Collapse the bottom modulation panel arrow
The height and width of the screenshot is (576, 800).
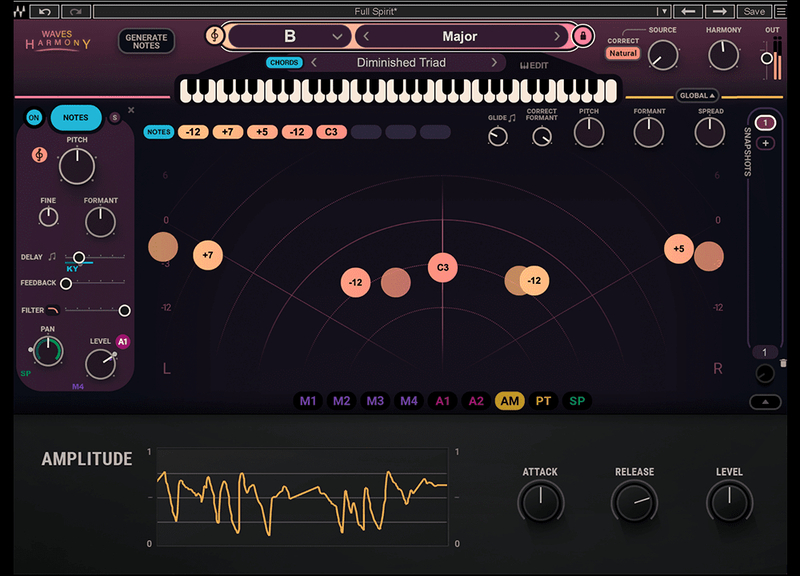(765, 402)
